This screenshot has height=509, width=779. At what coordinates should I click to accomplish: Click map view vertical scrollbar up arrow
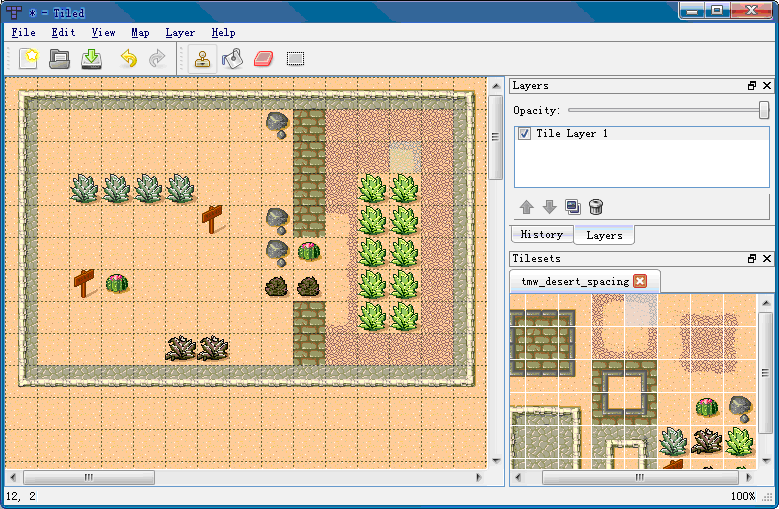[496, 86]
